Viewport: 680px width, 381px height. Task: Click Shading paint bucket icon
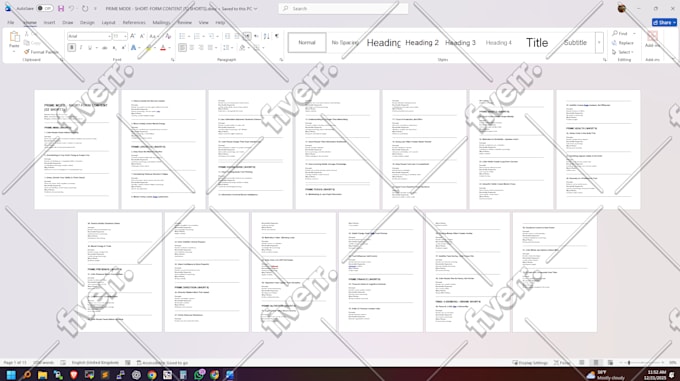242,48
